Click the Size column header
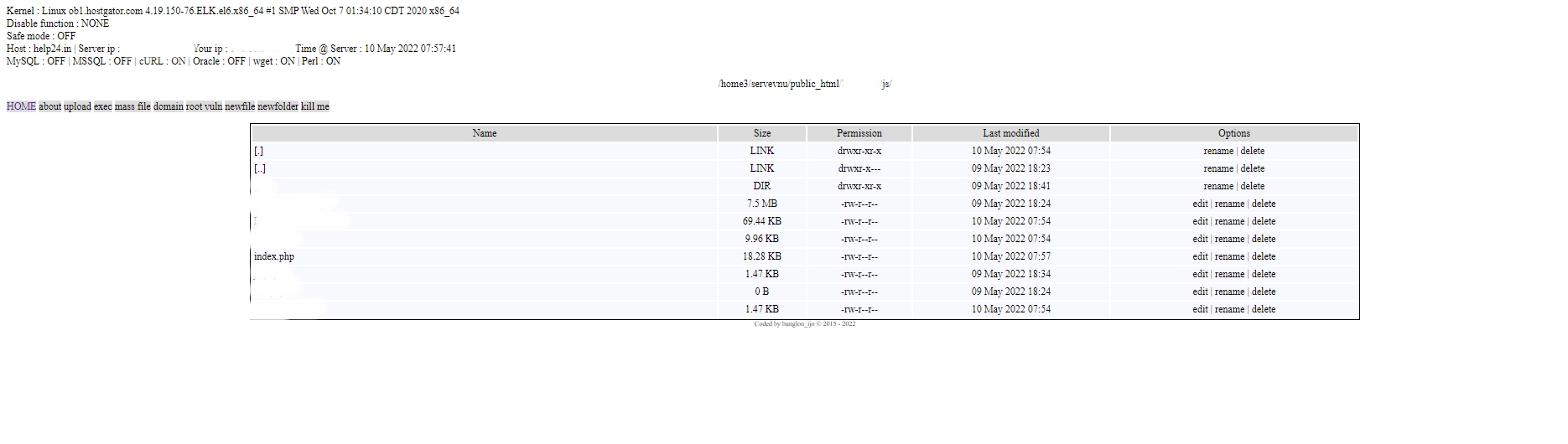 762,133
